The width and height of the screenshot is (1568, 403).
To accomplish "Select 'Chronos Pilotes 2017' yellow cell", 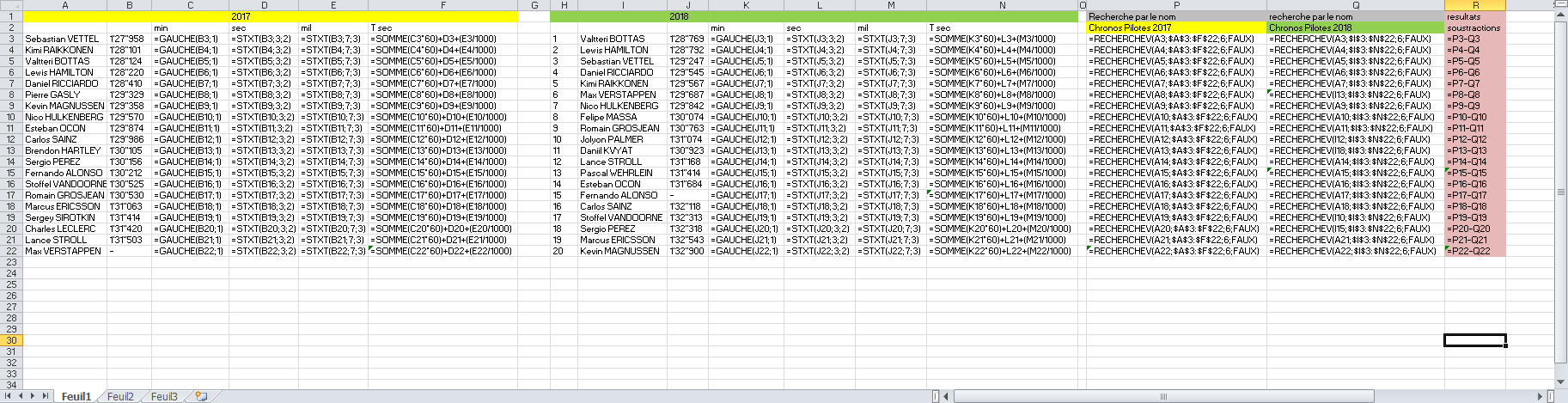I will click(x=1177, y=27).
